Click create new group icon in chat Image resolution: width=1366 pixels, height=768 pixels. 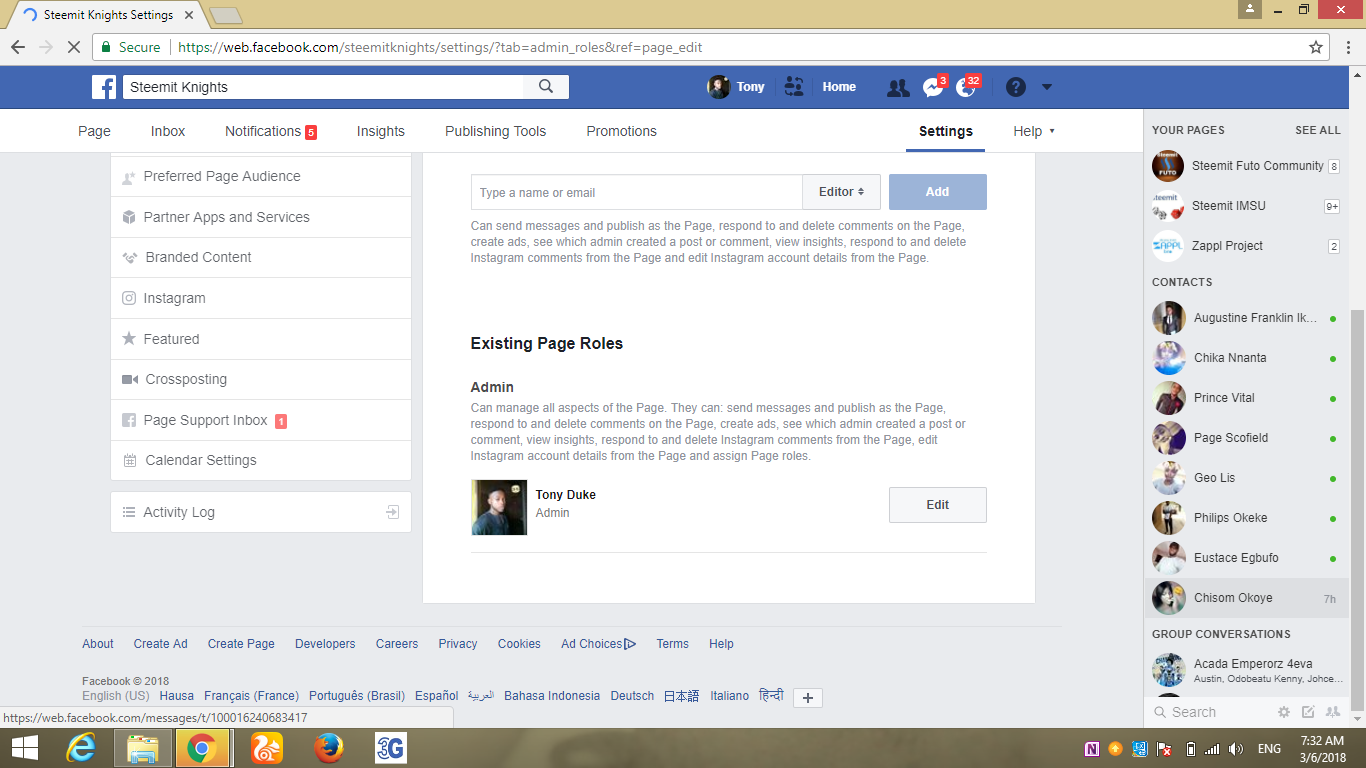pyautogui.click(x=1332, y=712)
